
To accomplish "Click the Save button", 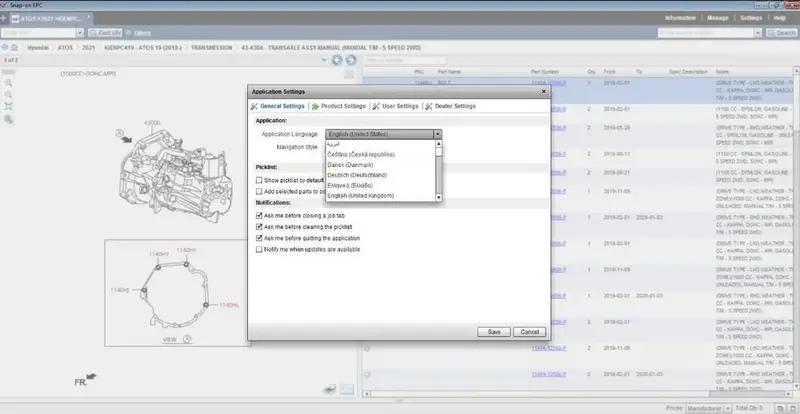I will [x=494, y=332].
